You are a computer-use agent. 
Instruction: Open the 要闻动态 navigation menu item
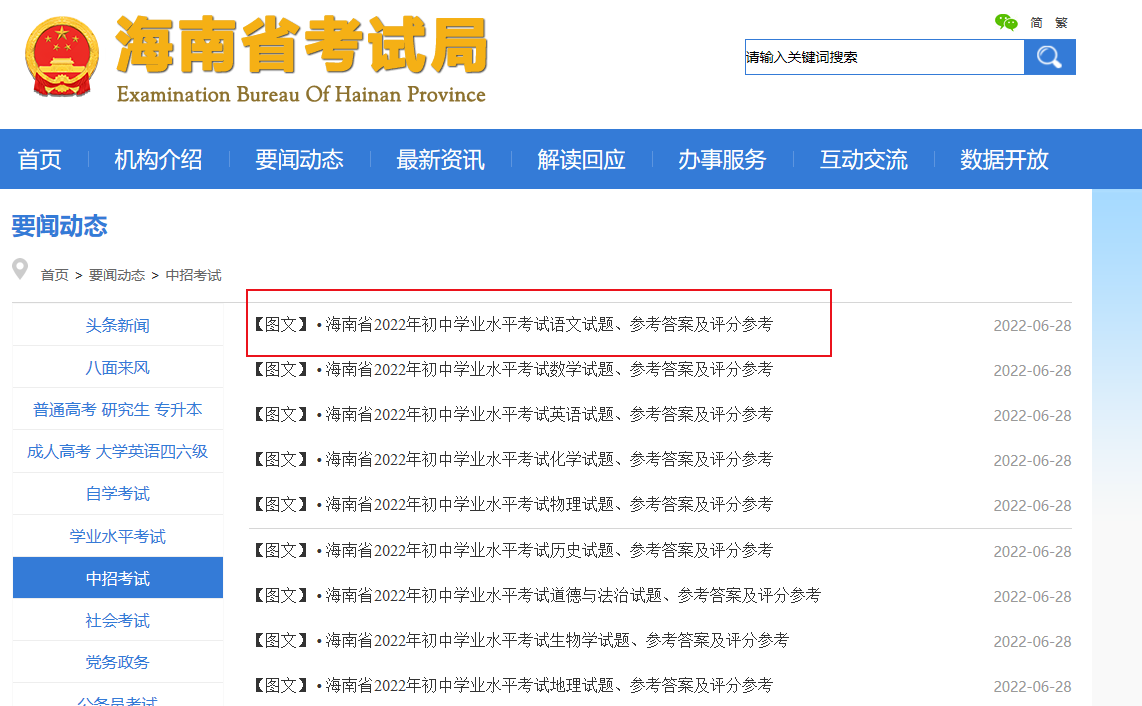coord(299,160)
